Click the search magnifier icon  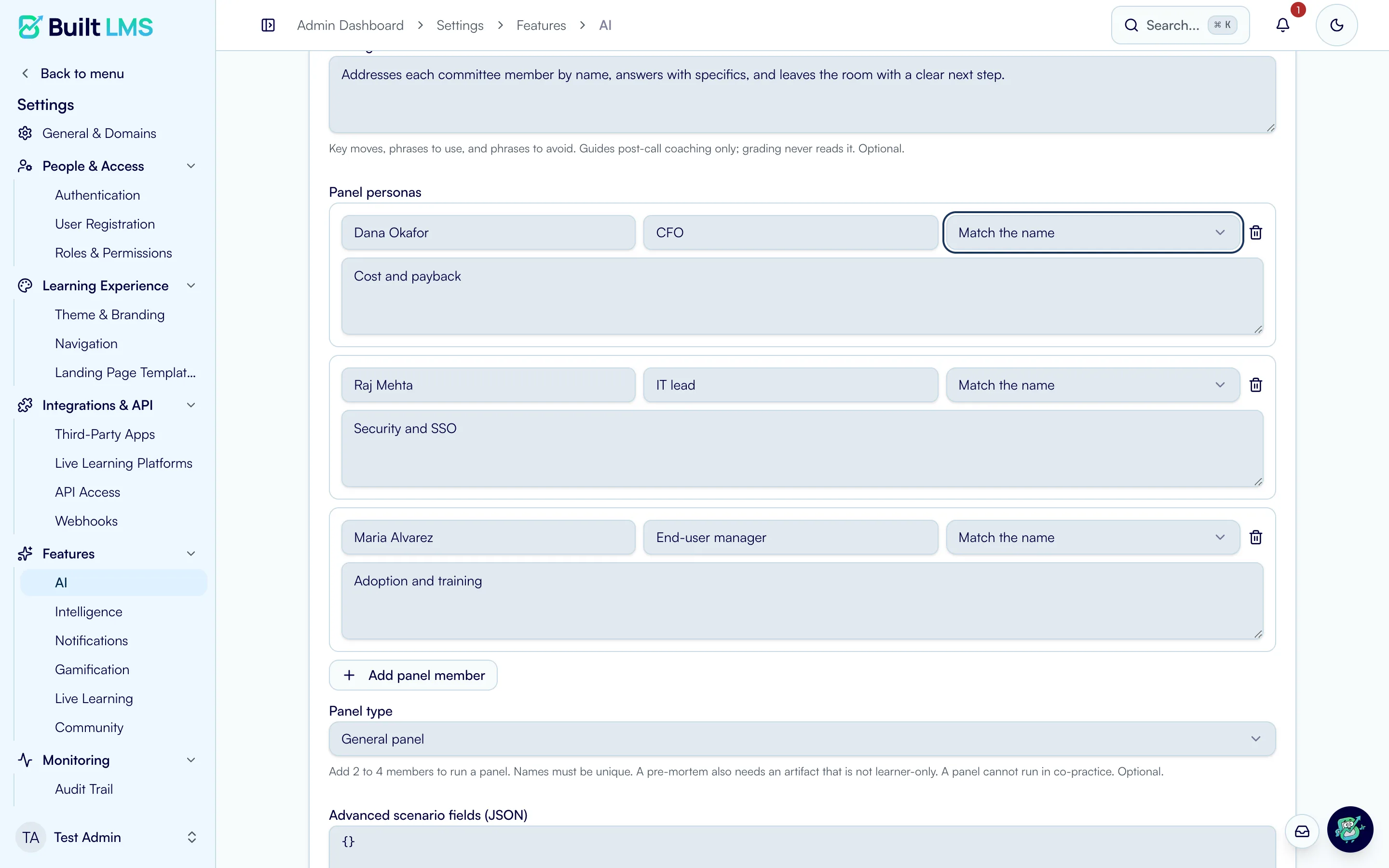click(1131, 25)
